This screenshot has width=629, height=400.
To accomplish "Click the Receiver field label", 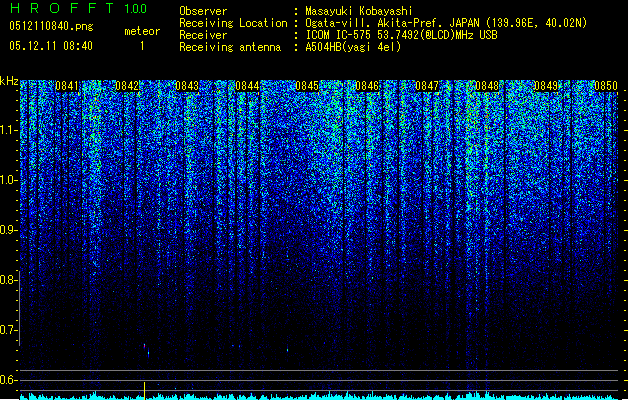I will coord(203,35).
